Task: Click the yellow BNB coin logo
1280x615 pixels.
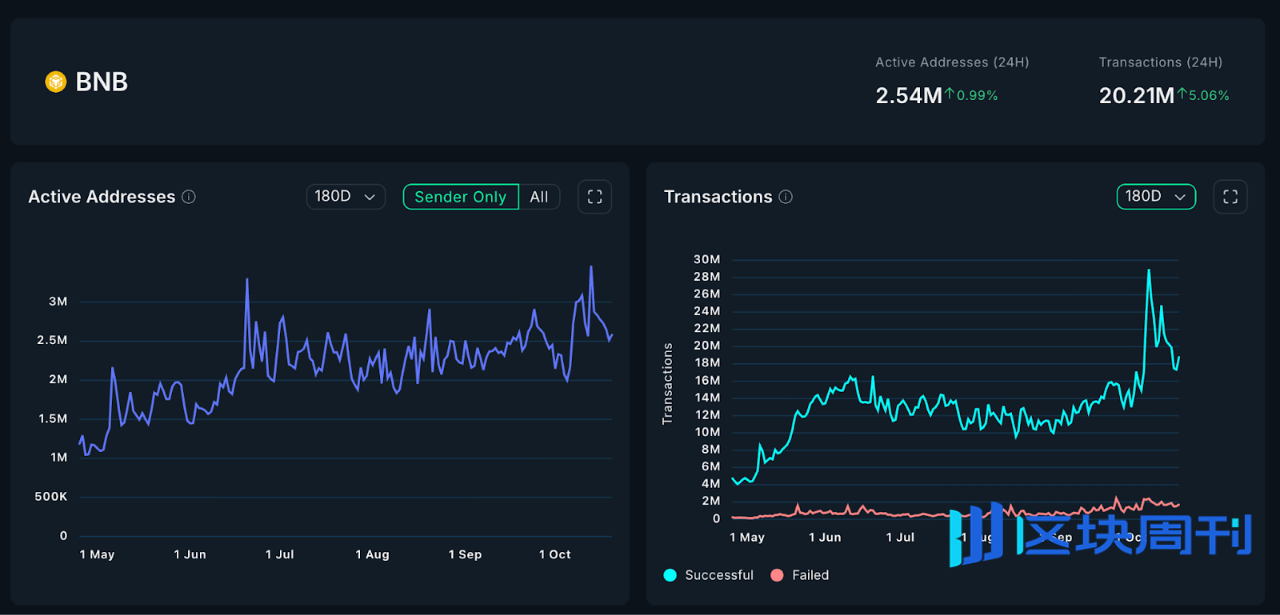Action: (56, 82)
